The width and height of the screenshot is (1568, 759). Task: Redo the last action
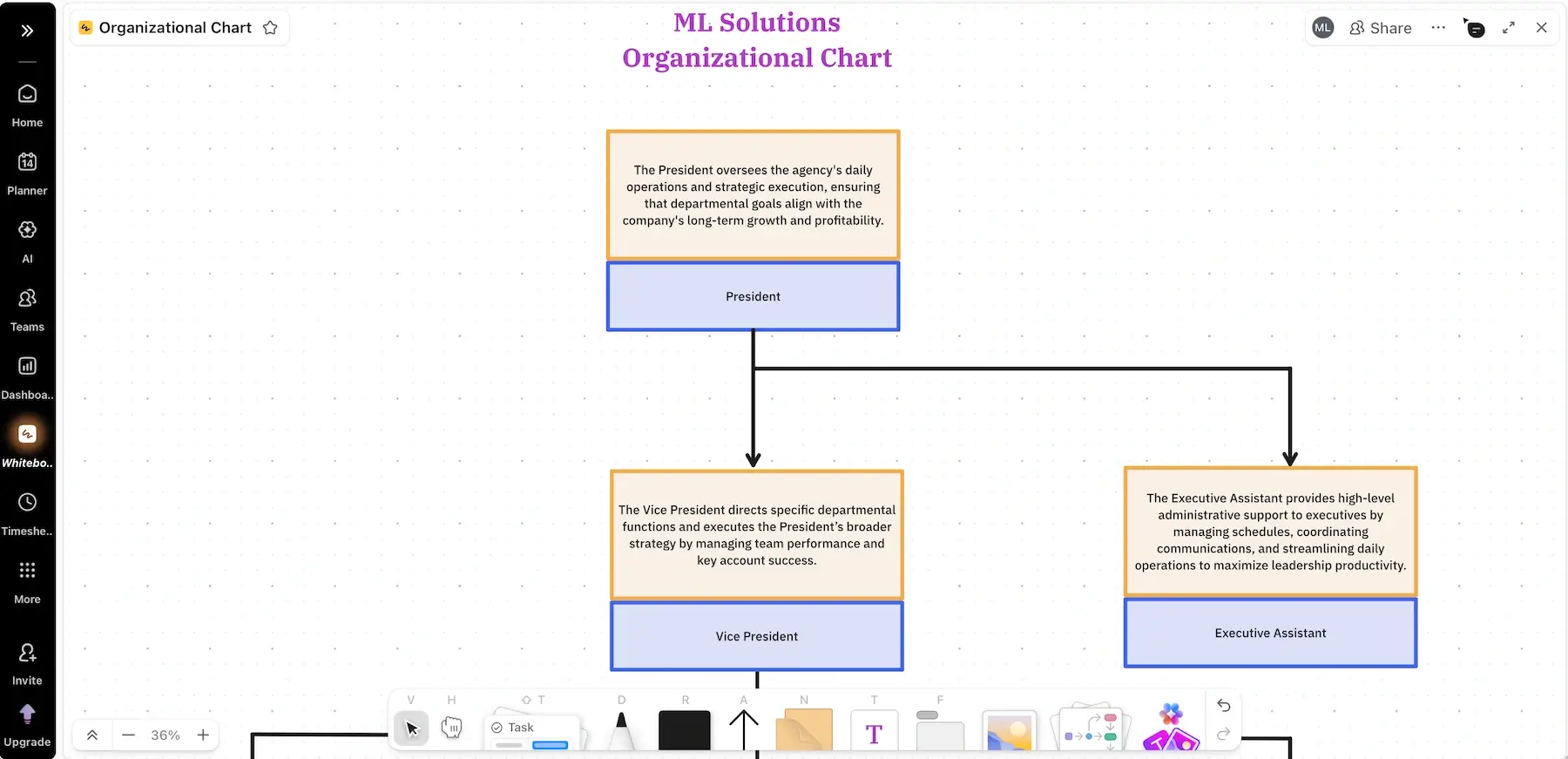coord(1224,735)
